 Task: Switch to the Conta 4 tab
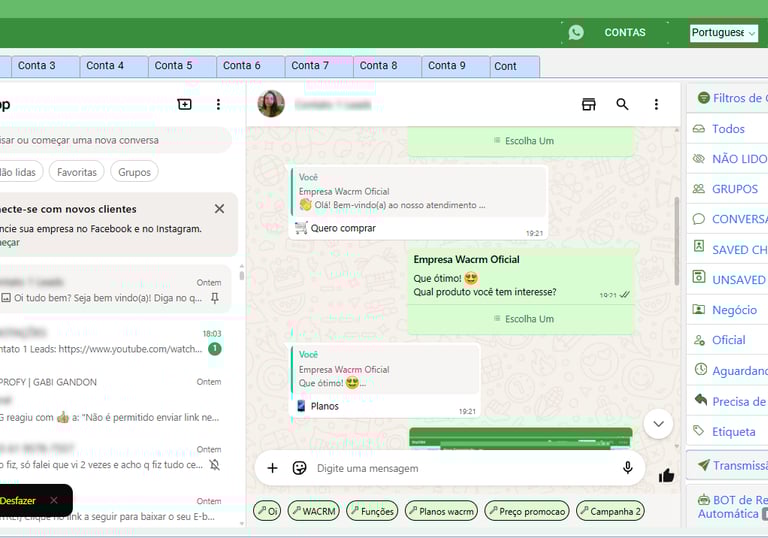pos(114,66)
